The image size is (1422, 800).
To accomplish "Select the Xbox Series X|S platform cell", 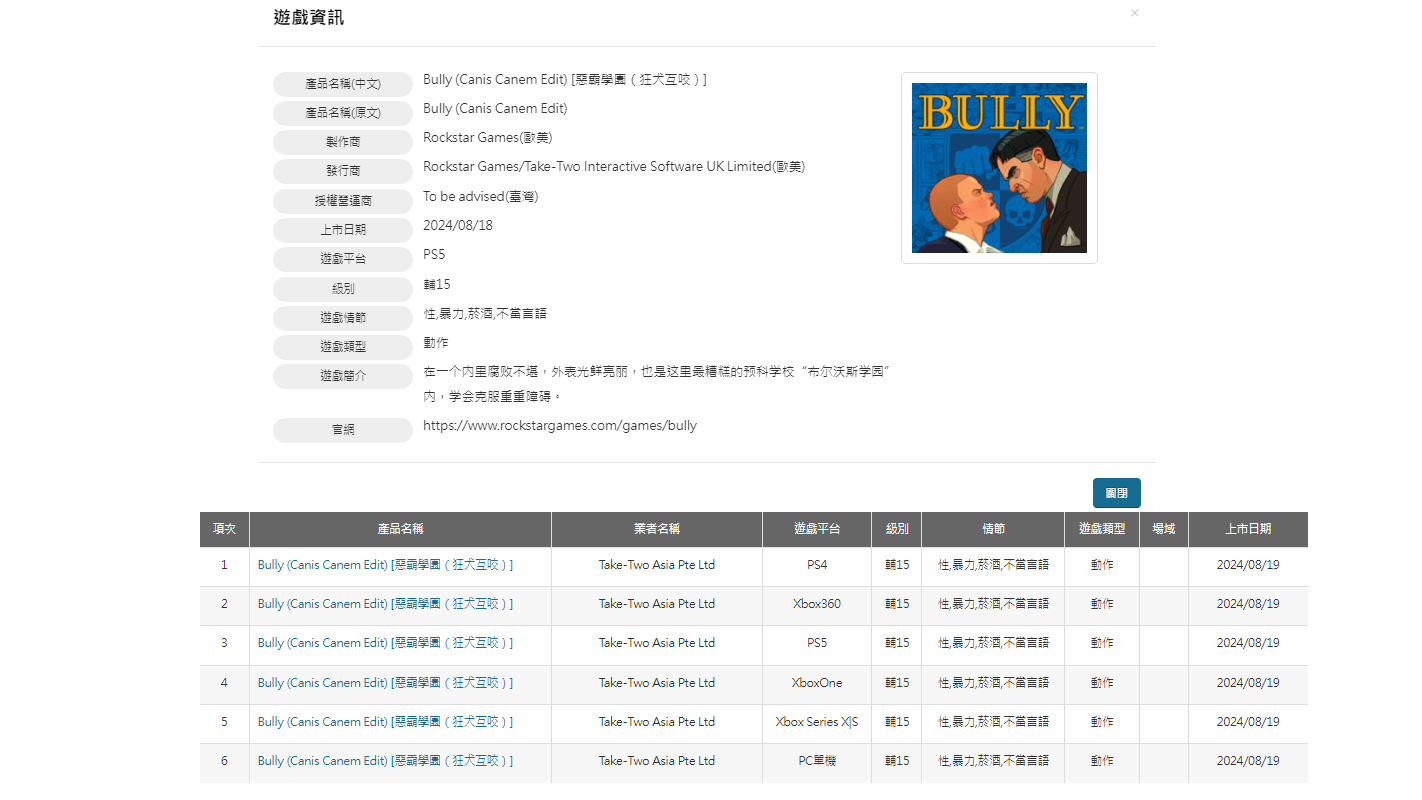I will pyautogui.click(x=817, y=722).
